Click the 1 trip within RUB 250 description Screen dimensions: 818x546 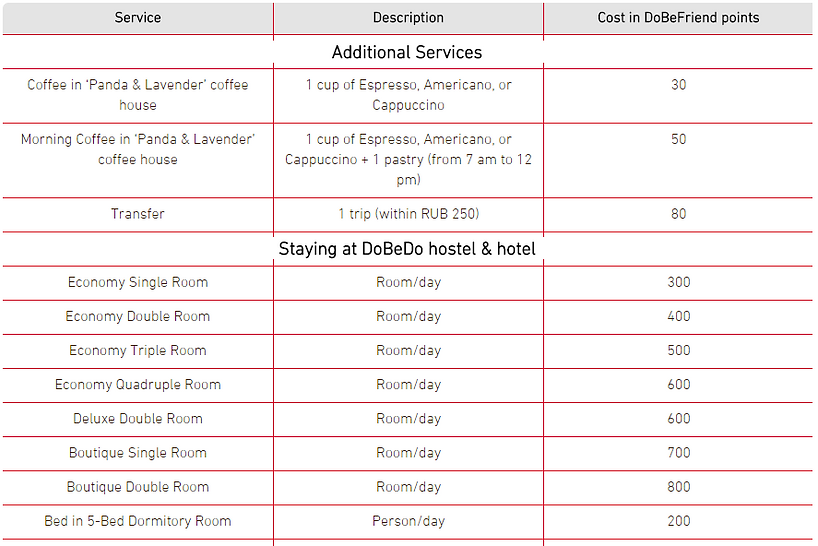point(408,214)
